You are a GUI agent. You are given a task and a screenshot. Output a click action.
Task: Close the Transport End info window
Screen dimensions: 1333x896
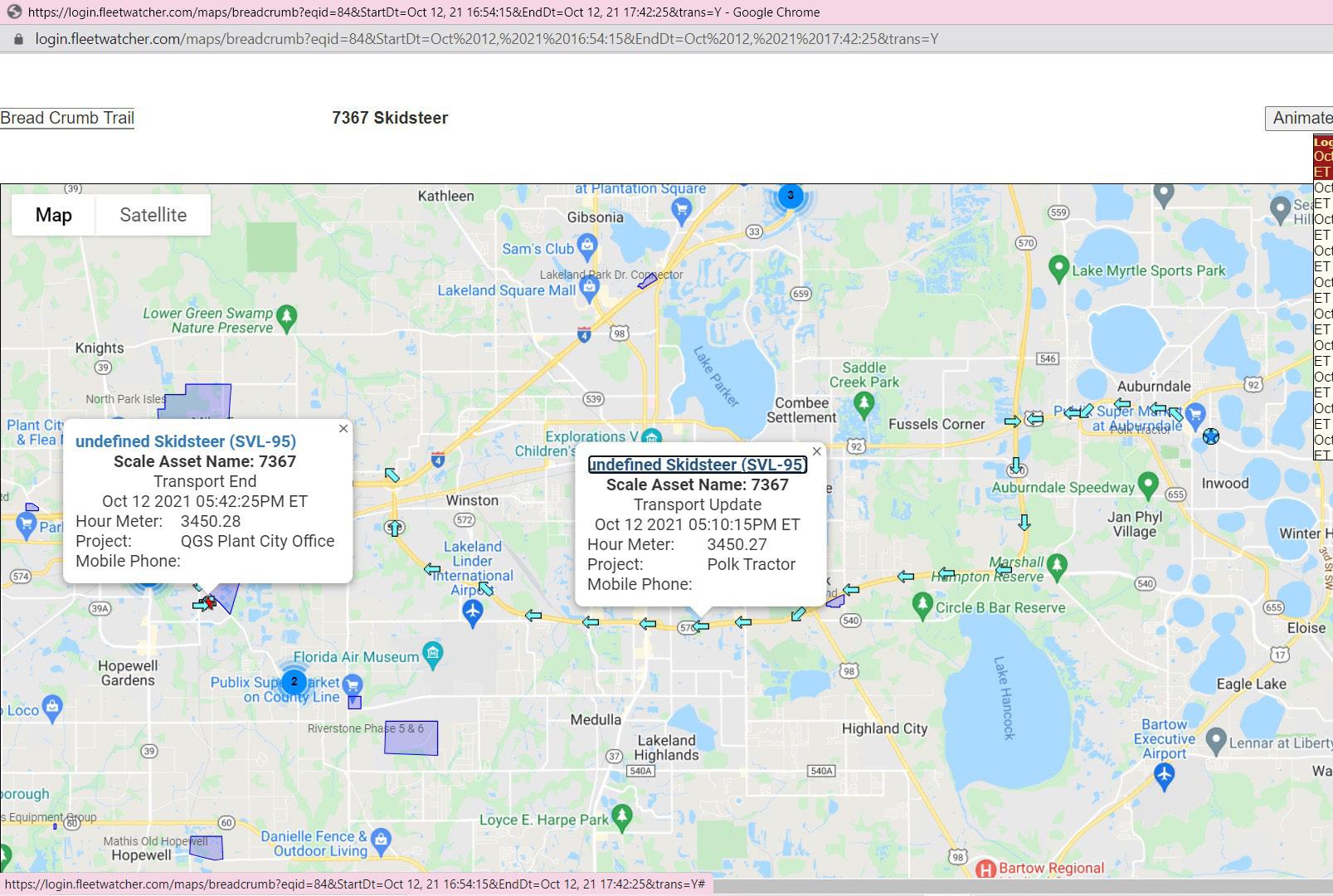click(x=343, y=429)
